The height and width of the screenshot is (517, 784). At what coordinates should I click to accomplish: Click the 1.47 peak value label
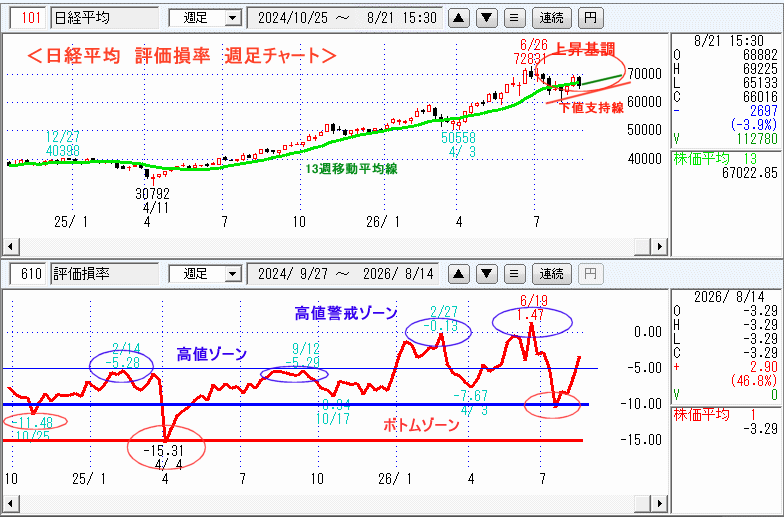coord(530,315)
